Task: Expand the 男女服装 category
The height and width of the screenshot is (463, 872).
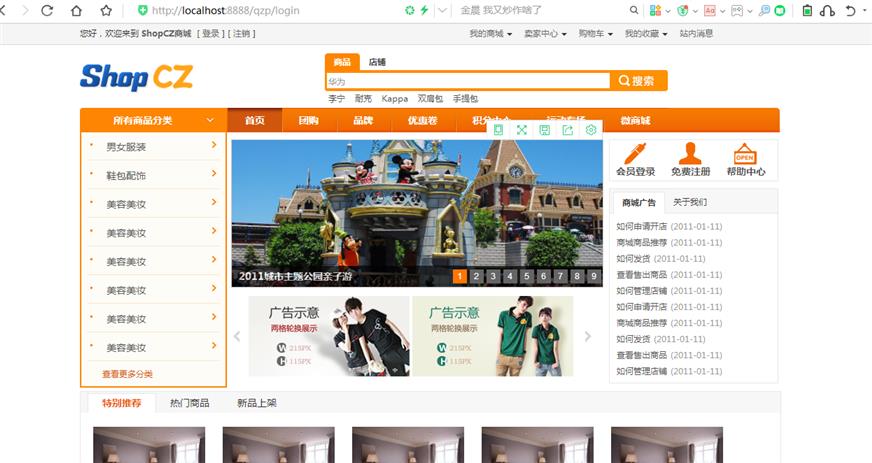Action: point(153,147)
